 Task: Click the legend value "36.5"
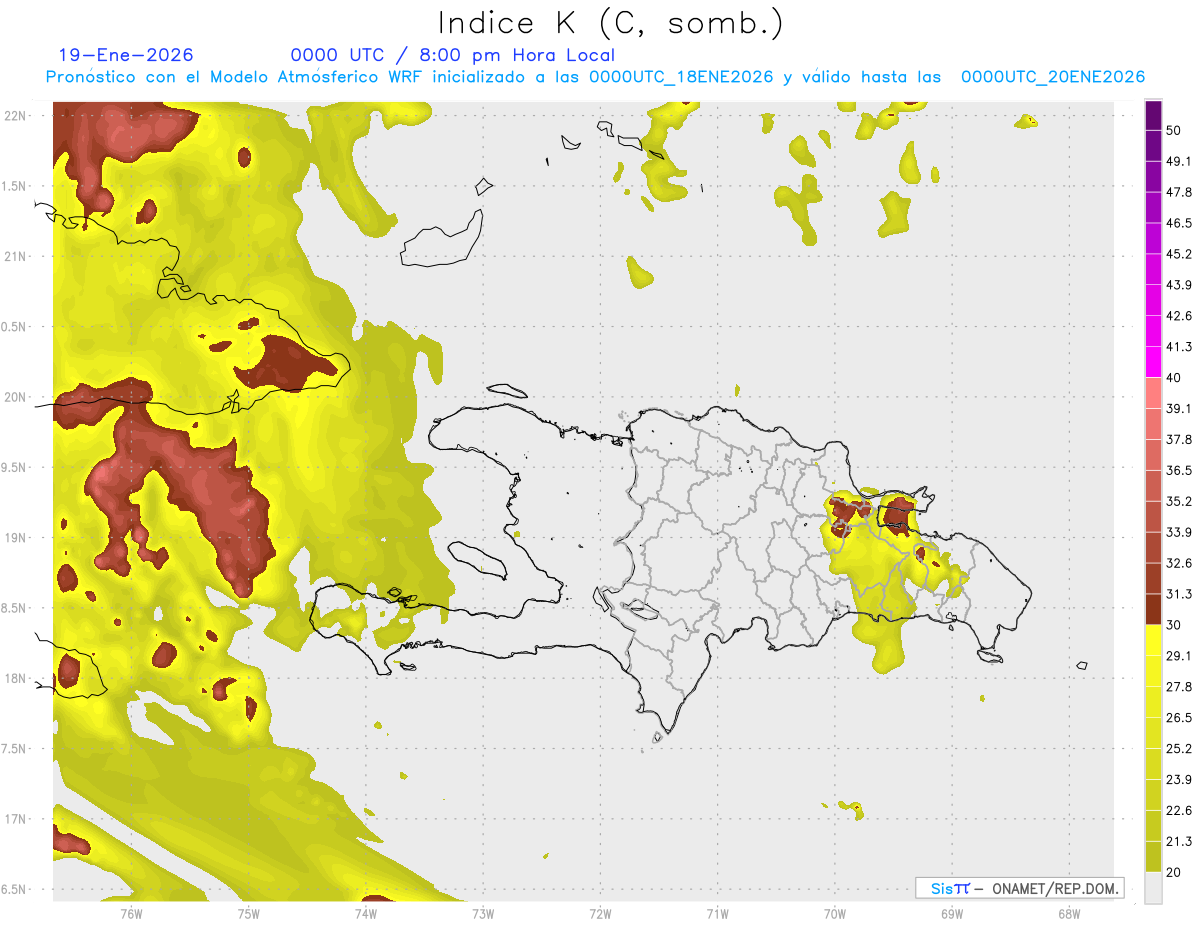tap(1179, 470)
